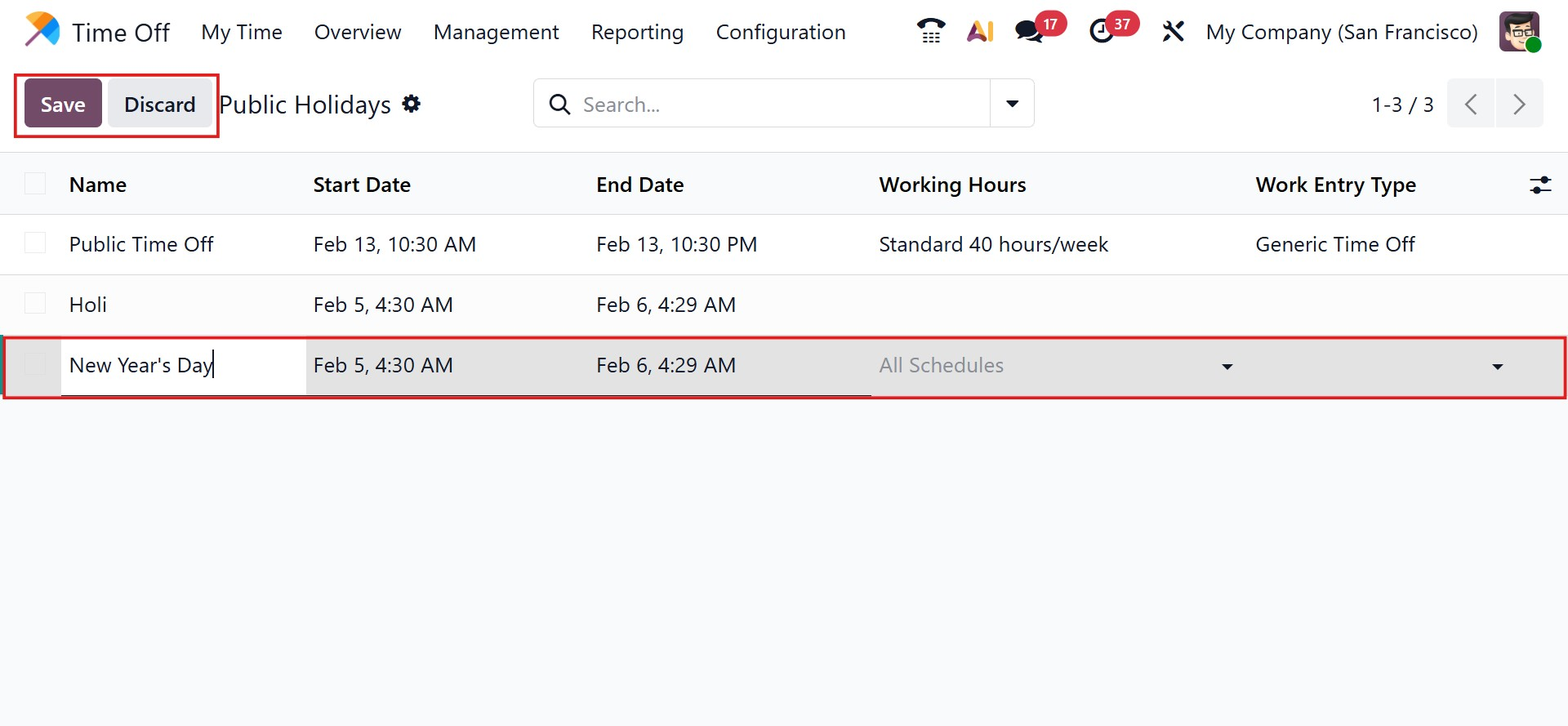Open the column settings adjust icon
Screen dimensions: 1568x726
click(x=1540, y=185)
